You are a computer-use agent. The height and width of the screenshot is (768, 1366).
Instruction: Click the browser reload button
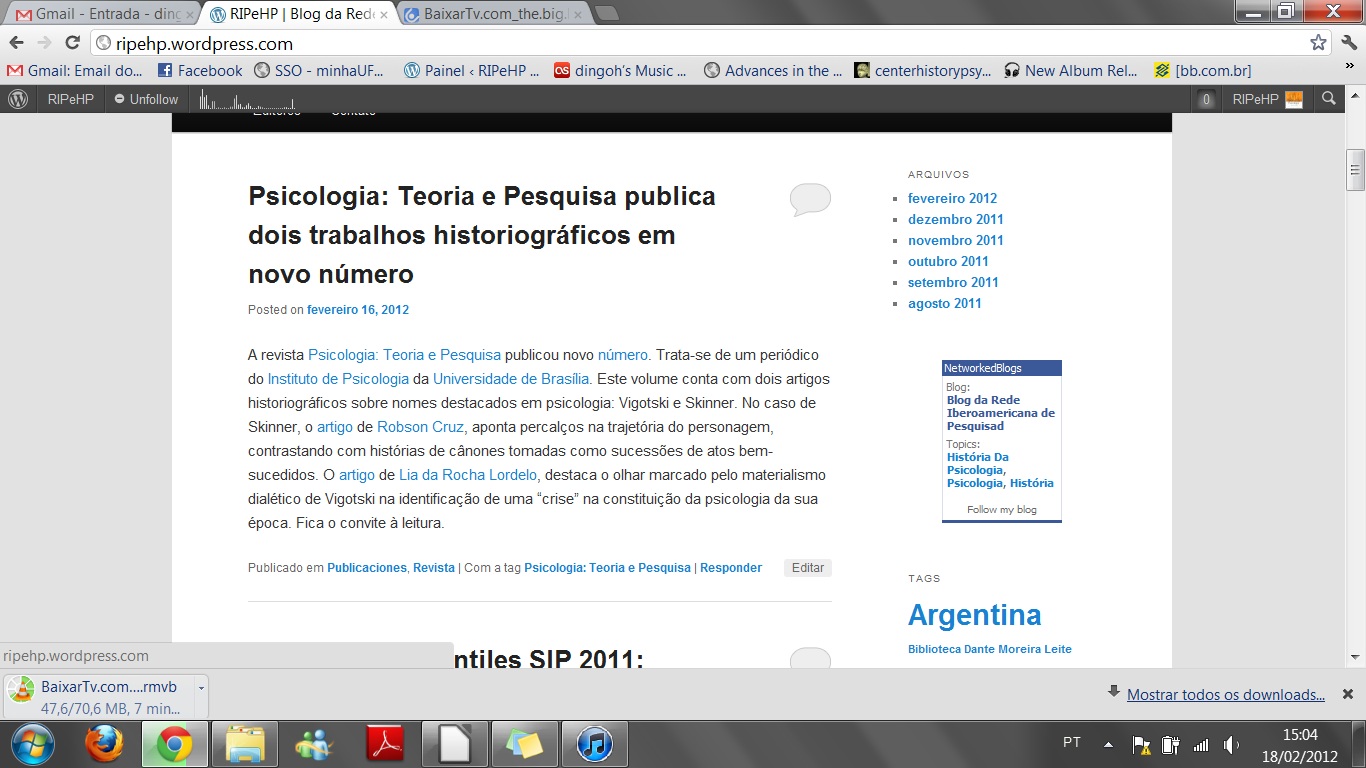coord(72,43)
